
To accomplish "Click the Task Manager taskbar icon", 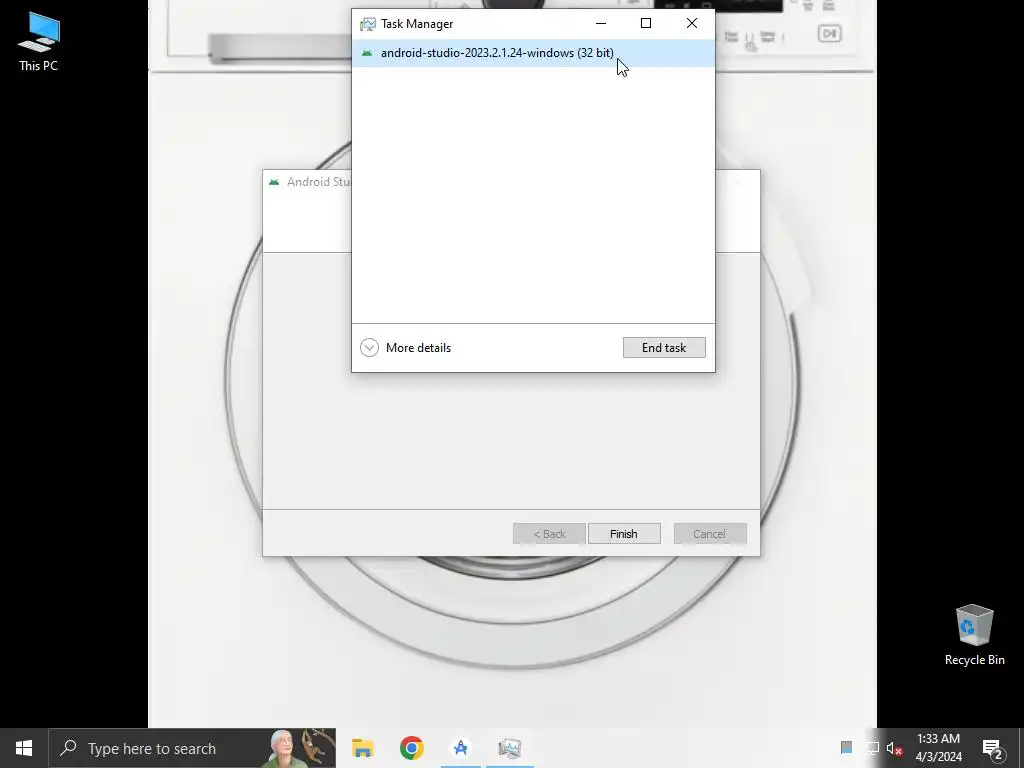I will [509, 748].
